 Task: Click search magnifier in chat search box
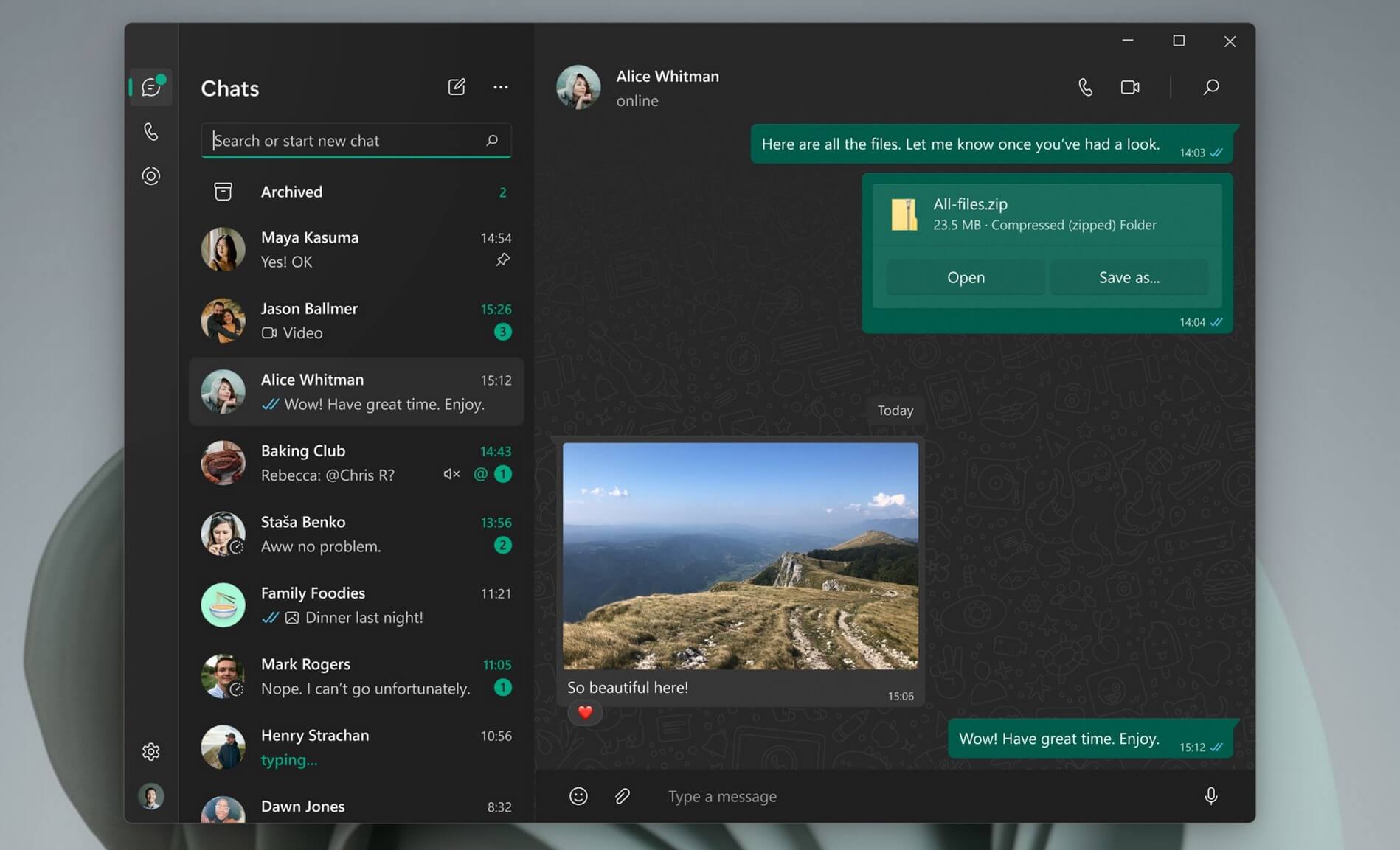[x=492, y=140]
